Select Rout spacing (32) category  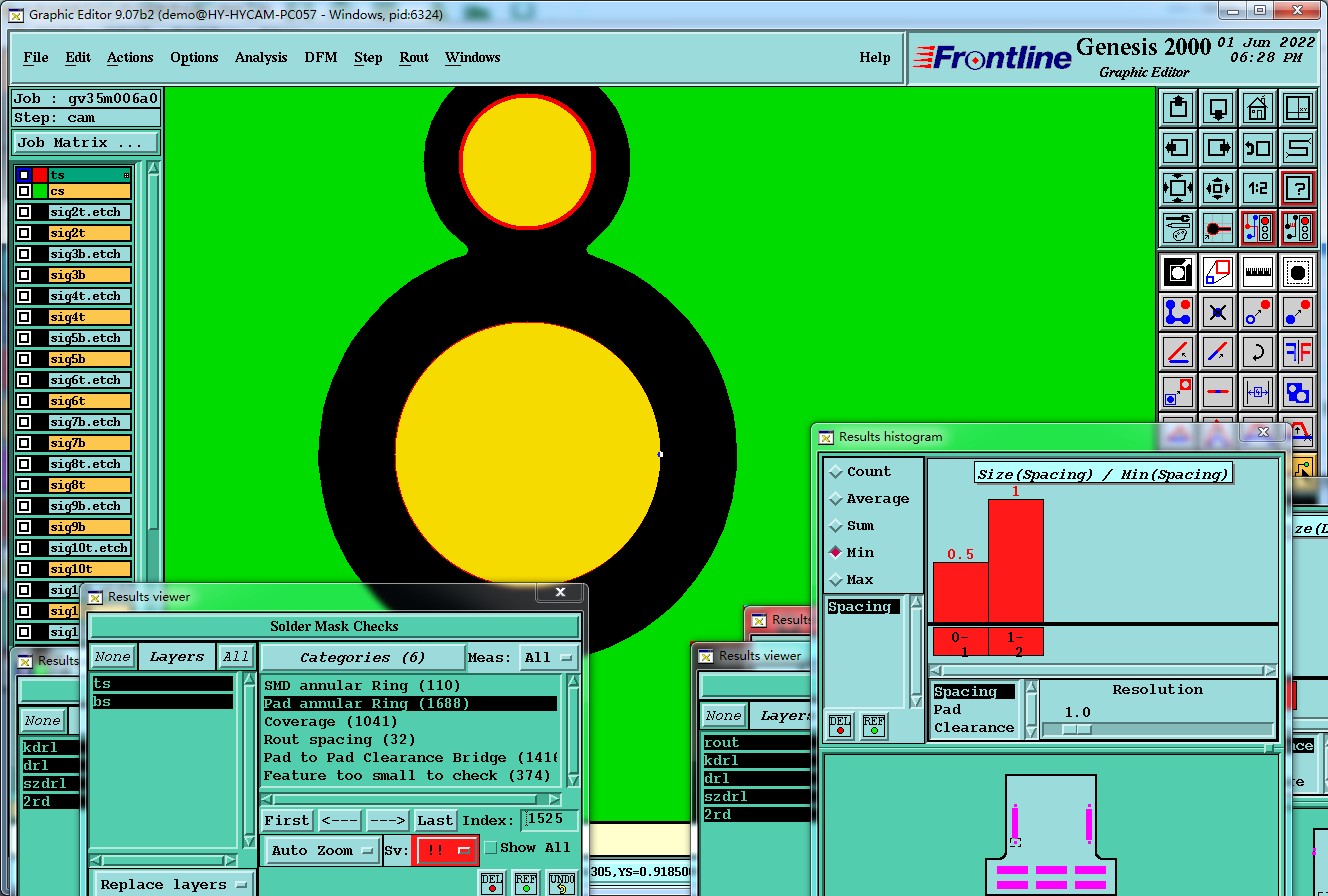point(339,740)
